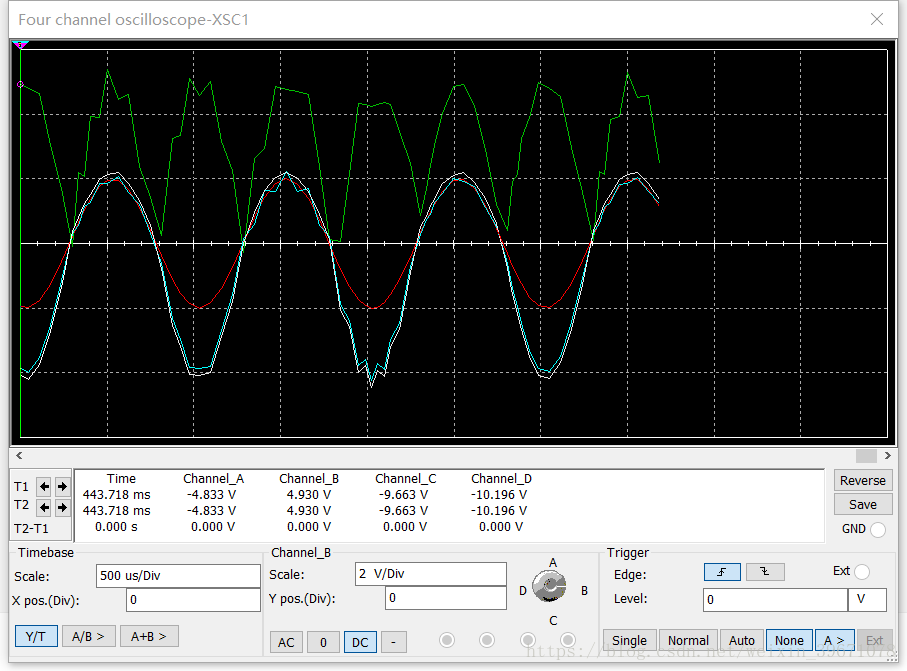
Task: Click channel letter B beside the knob
Action: point(585,591)
